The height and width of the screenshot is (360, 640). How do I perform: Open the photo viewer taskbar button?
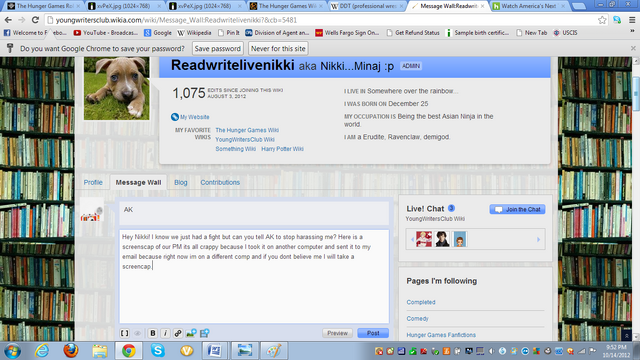tap(244, 351)
